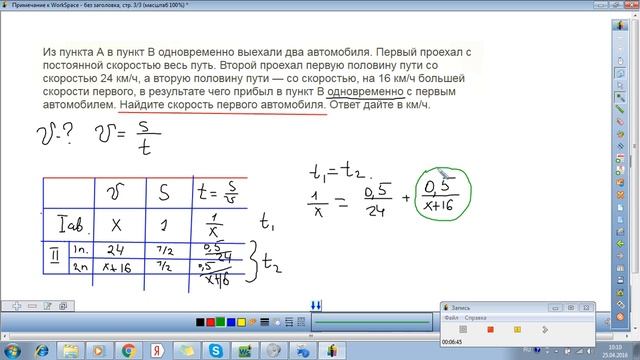Click the green back arrow in sidebar
The height and width of the screenshot is (360, 640).
[x=620, y=244]
